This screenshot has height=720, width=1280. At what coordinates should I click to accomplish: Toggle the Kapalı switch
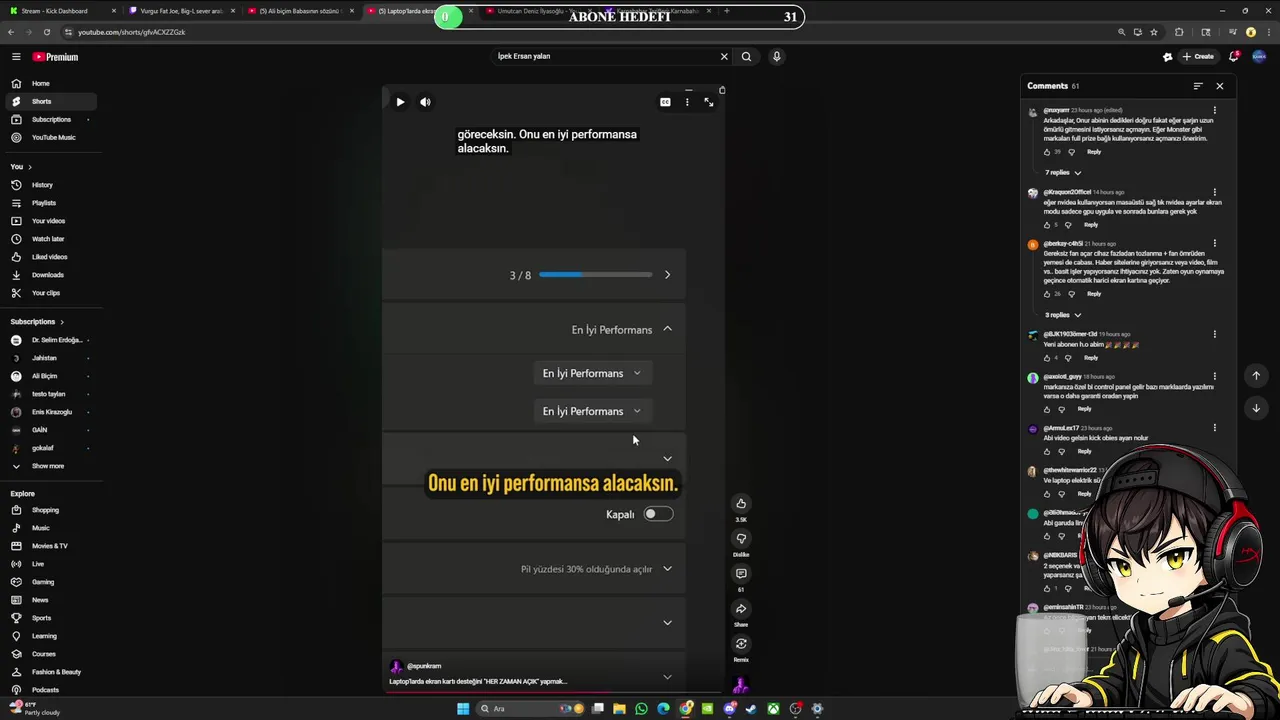click(658, 514)
